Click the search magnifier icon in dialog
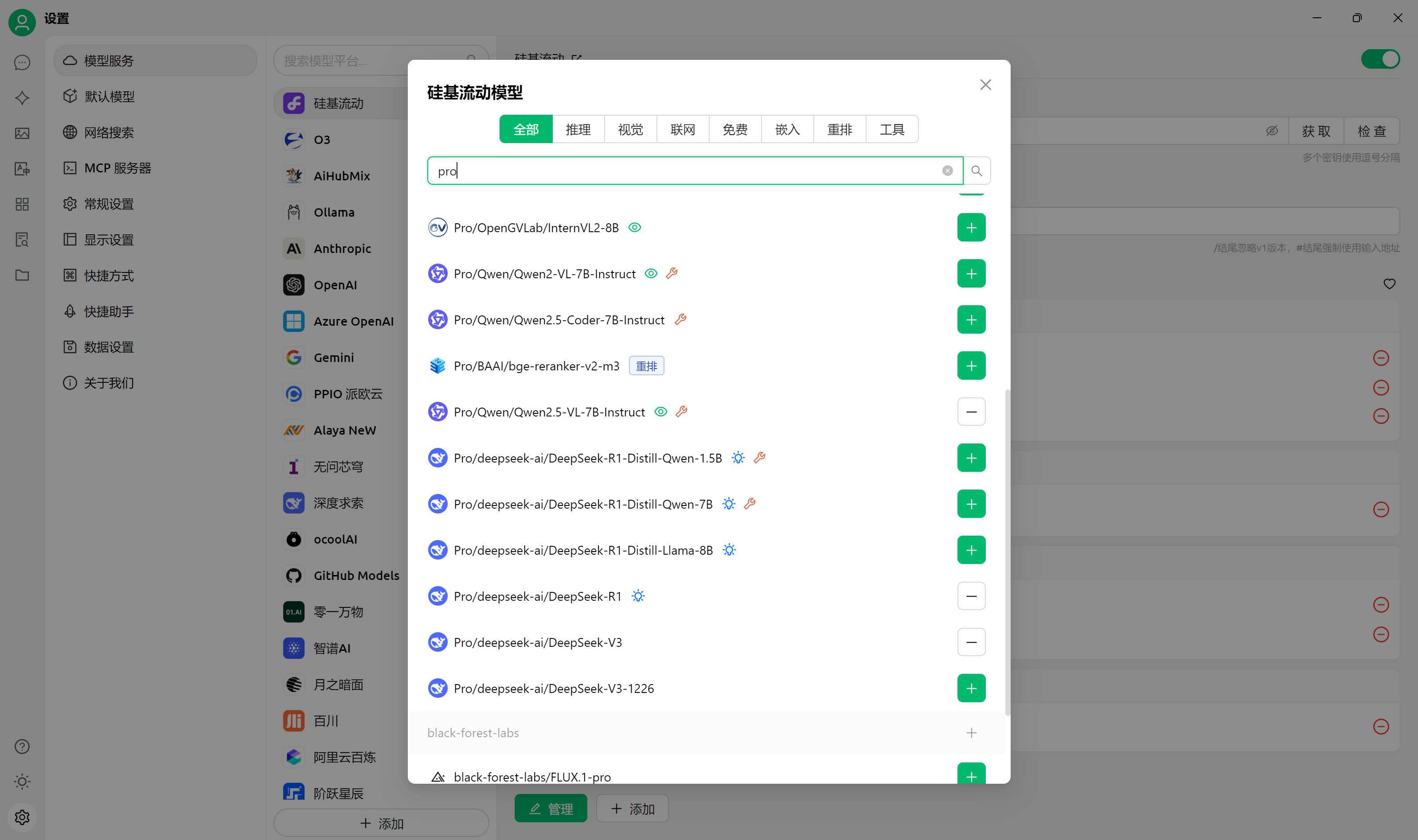The height and width of the screenshot is (840, 1418). [977, 171]
